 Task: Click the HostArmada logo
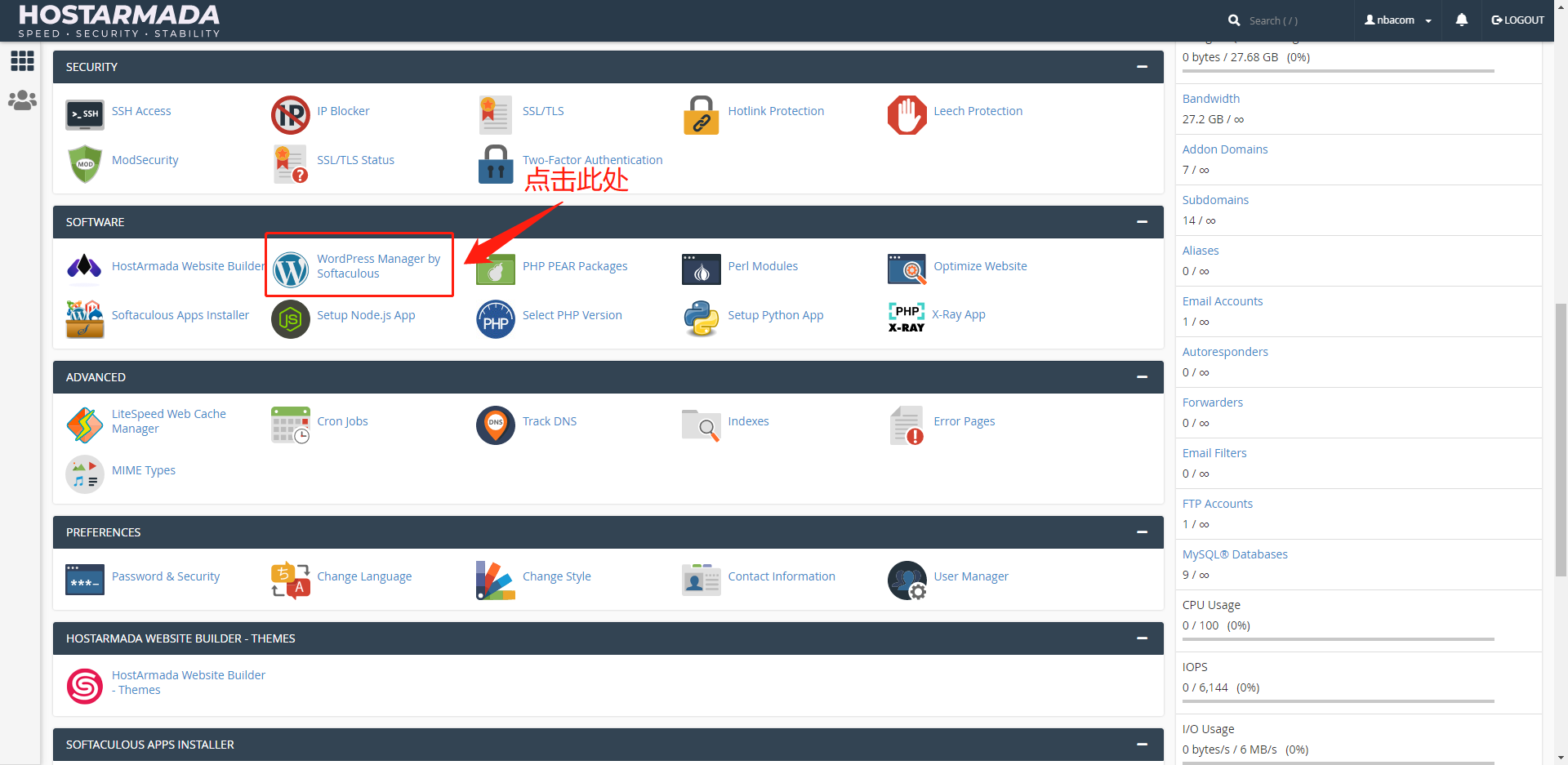click(119, 21)
